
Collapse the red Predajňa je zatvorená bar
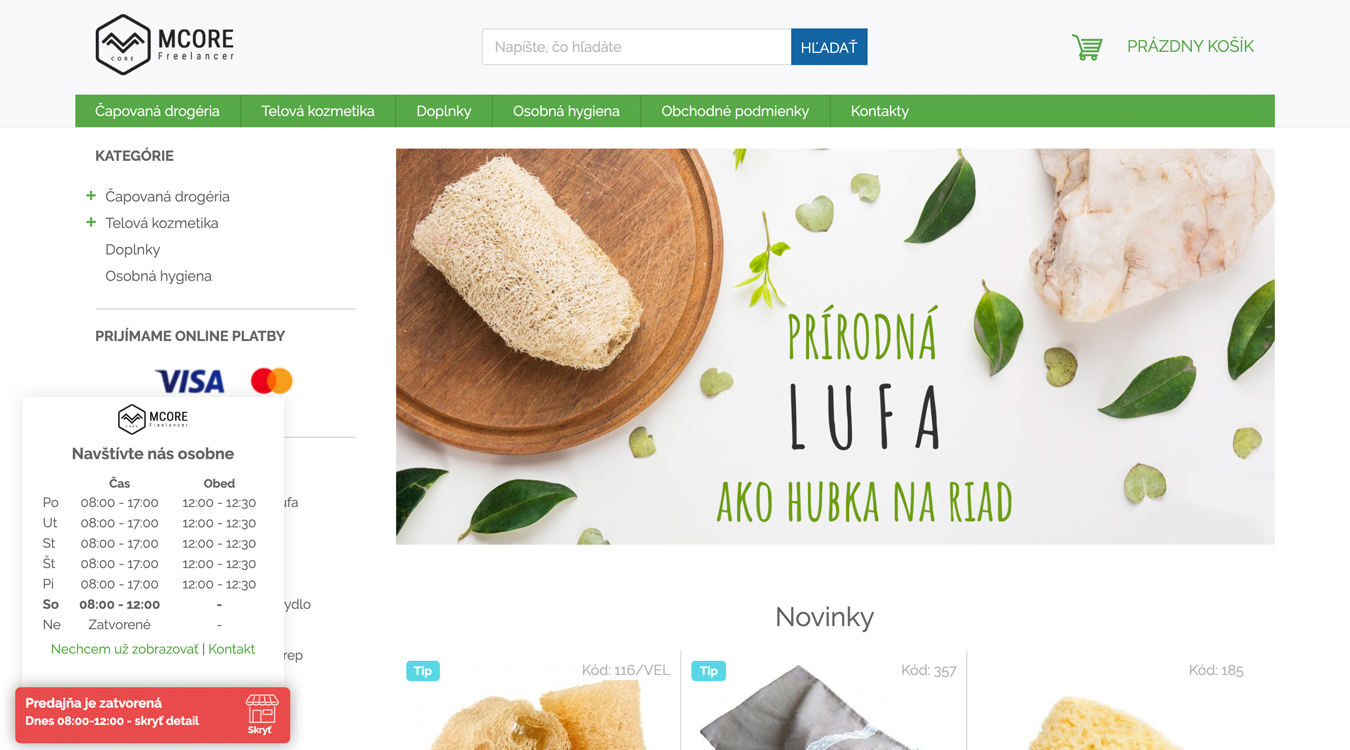click(153, 714)
